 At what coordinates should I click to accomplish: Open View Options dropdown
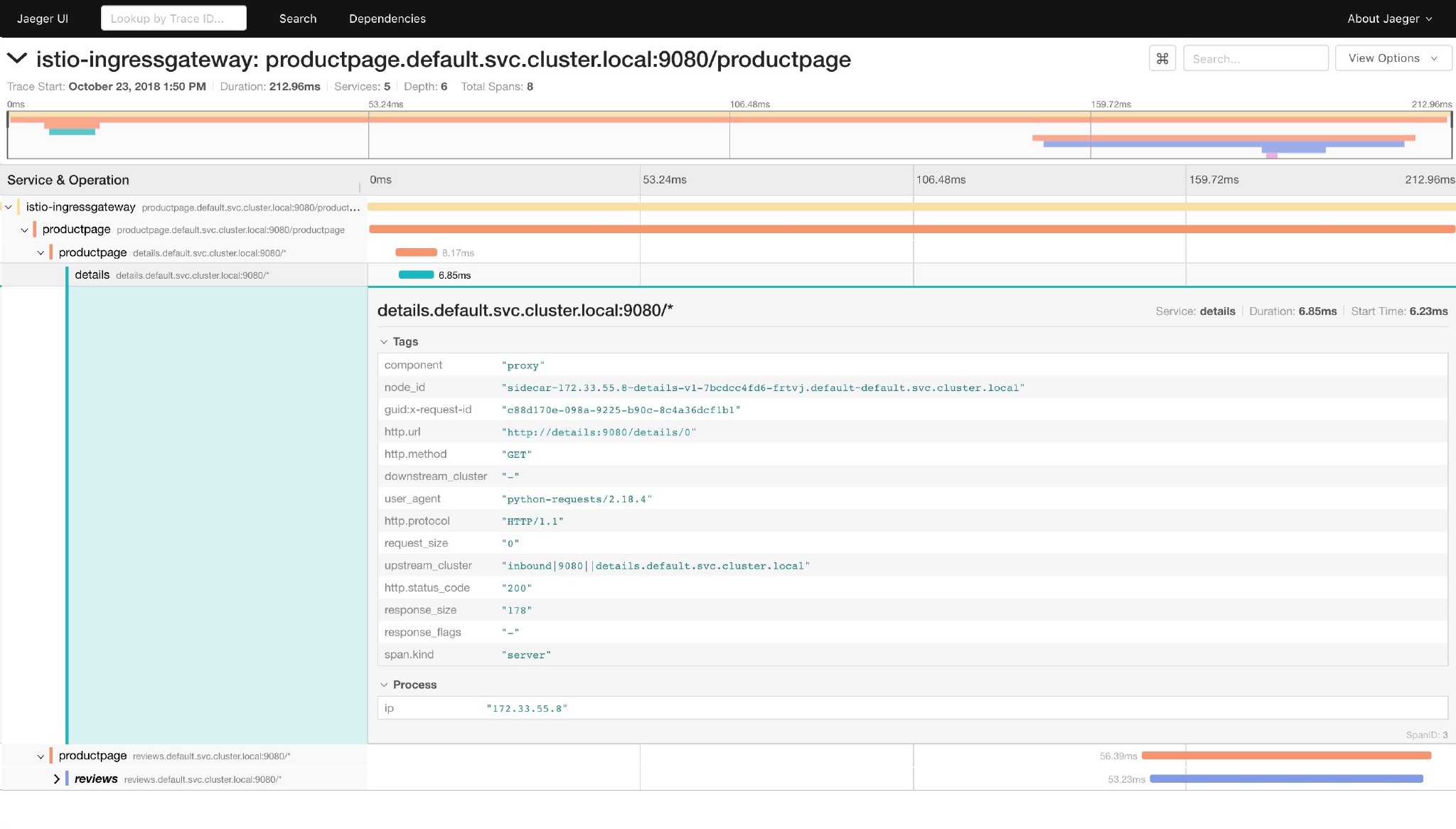[1393, 58]
